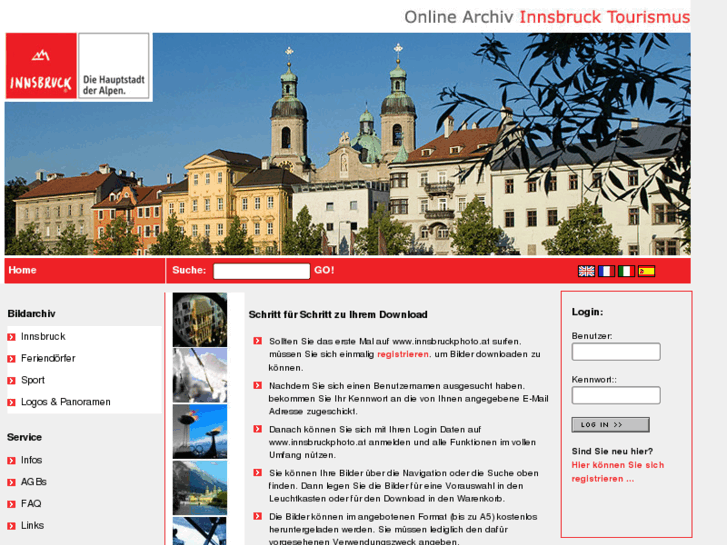Open the FAQ service page
Viewport: 727px width, 545px height.
(31, 504)
